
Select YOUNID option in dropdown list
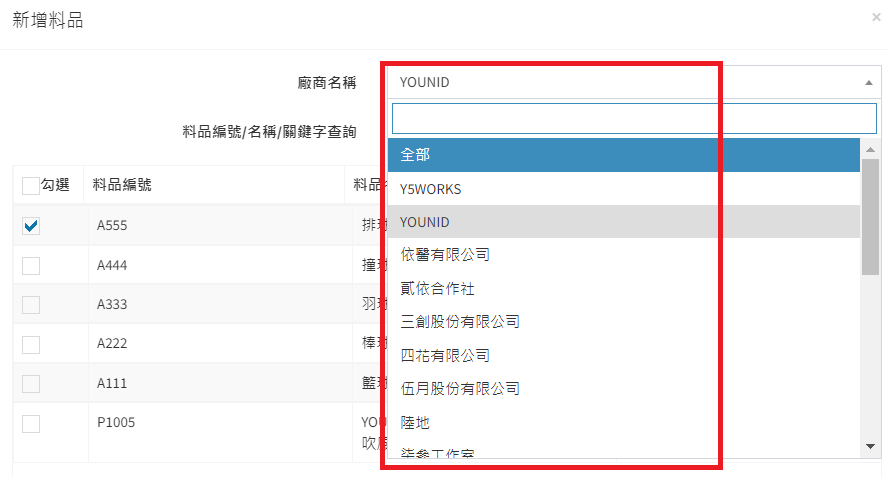pyautogui.click(x=624, y=222)
